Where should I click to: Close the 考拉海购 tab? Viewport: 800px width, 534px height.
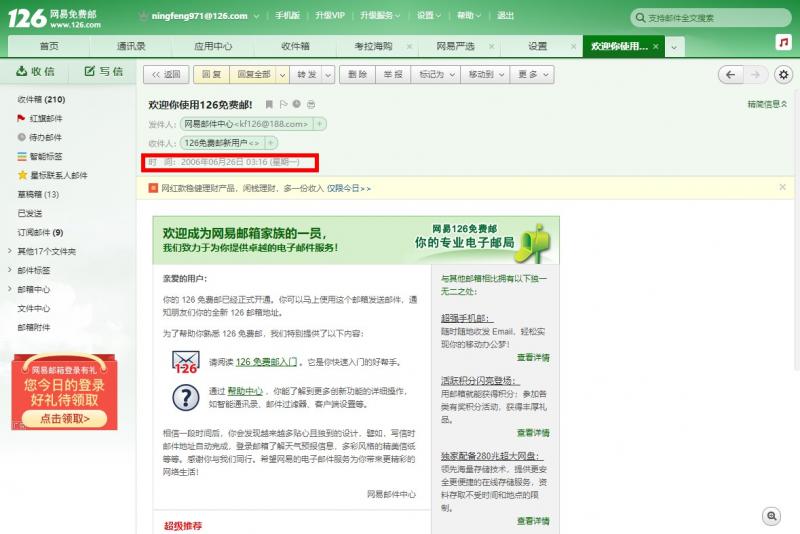point(409,46)
